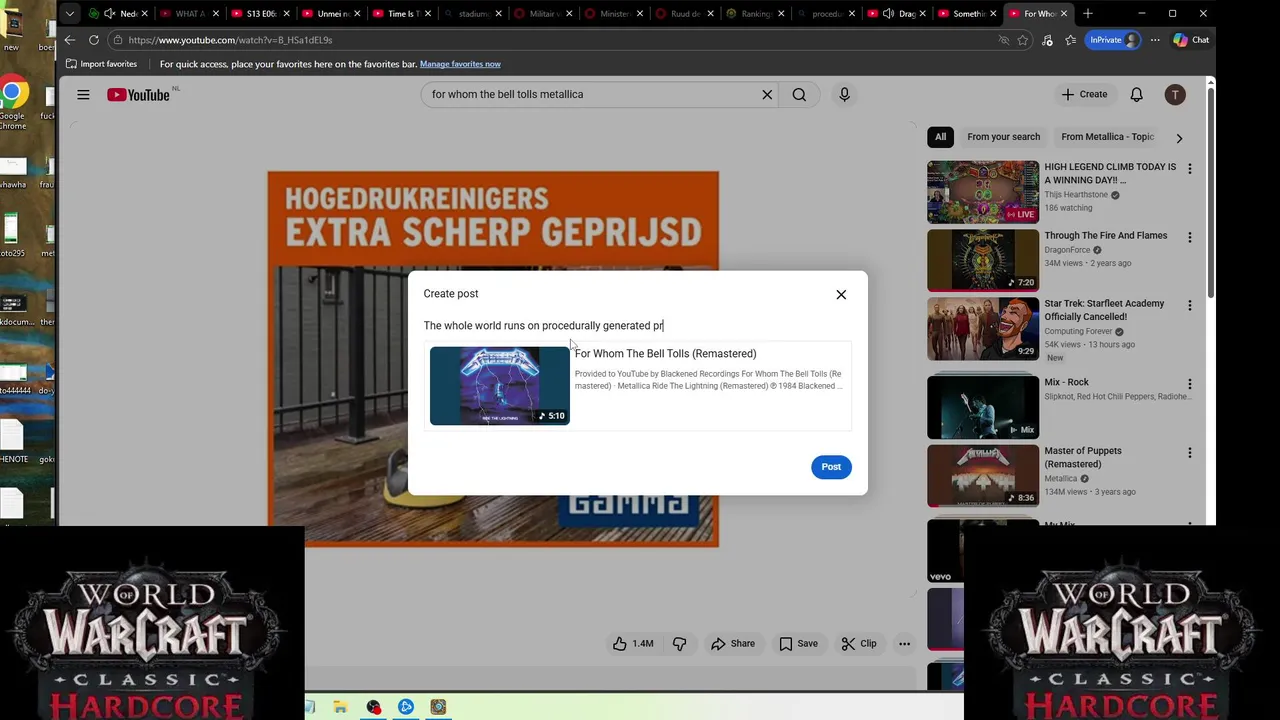Click the Share button under video
1280x720 pixels.
click(x=733, y=644)
